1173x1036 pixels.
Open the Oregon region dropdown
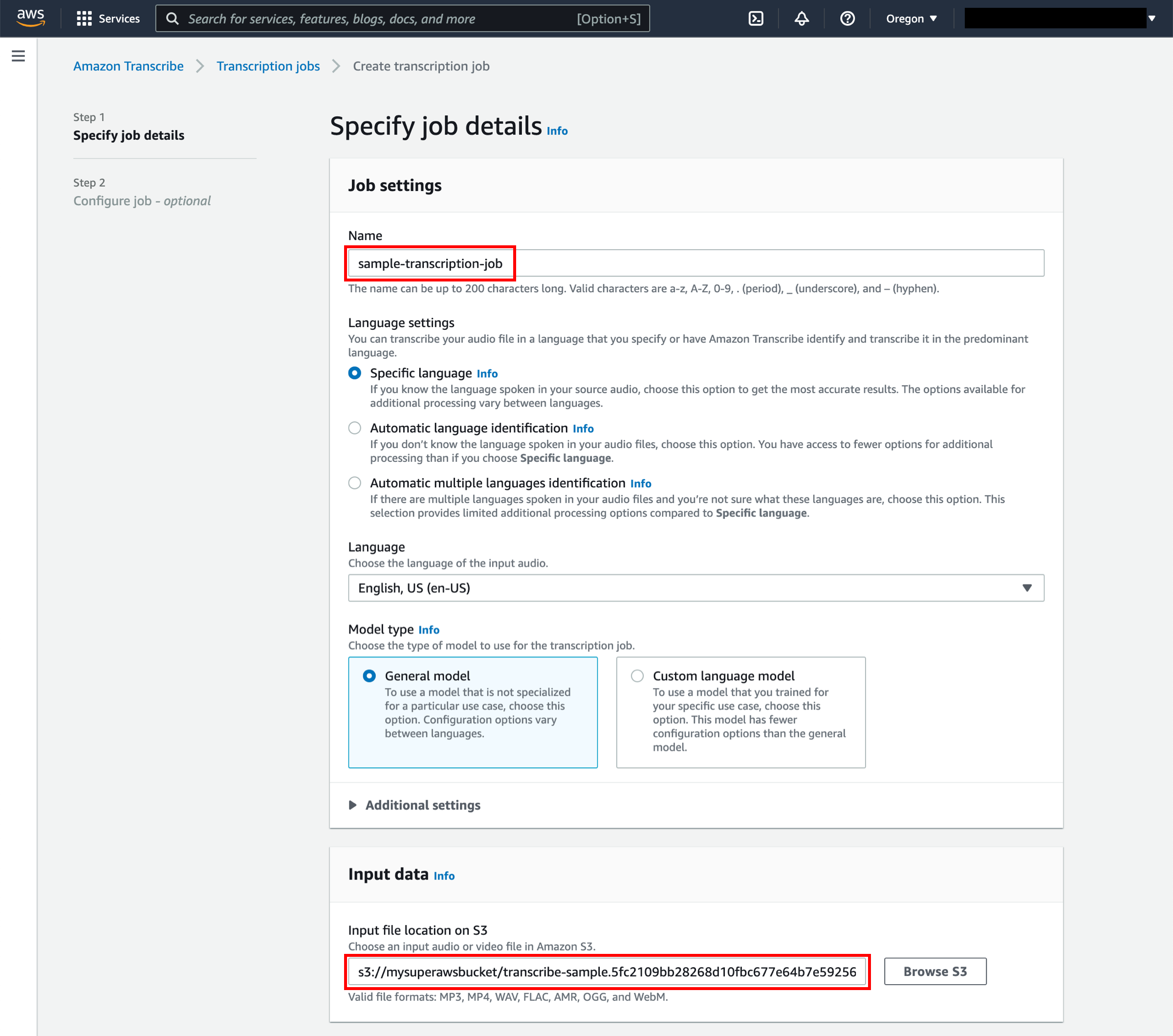coord(912,19)
